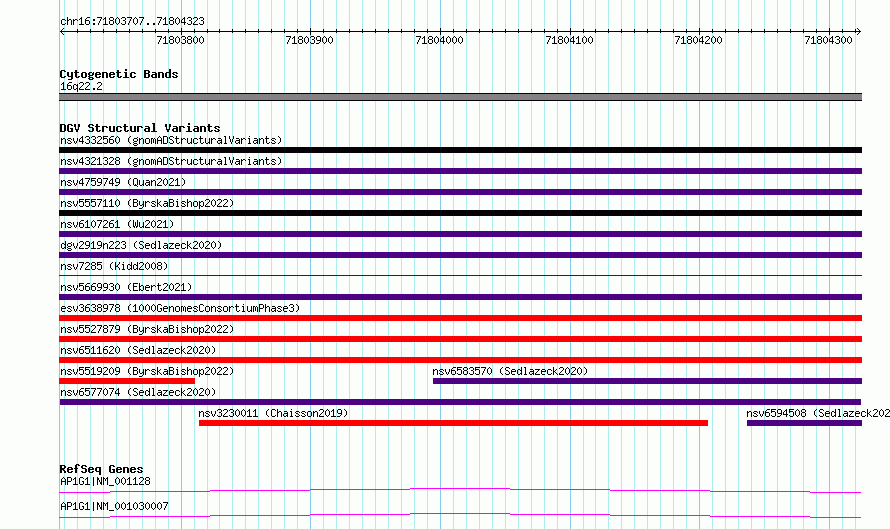Image resolution: width=890 pixels, height=529 pixels.
Task: Open nsv6594508 Sedlazeck label
Action: [818, 413]
